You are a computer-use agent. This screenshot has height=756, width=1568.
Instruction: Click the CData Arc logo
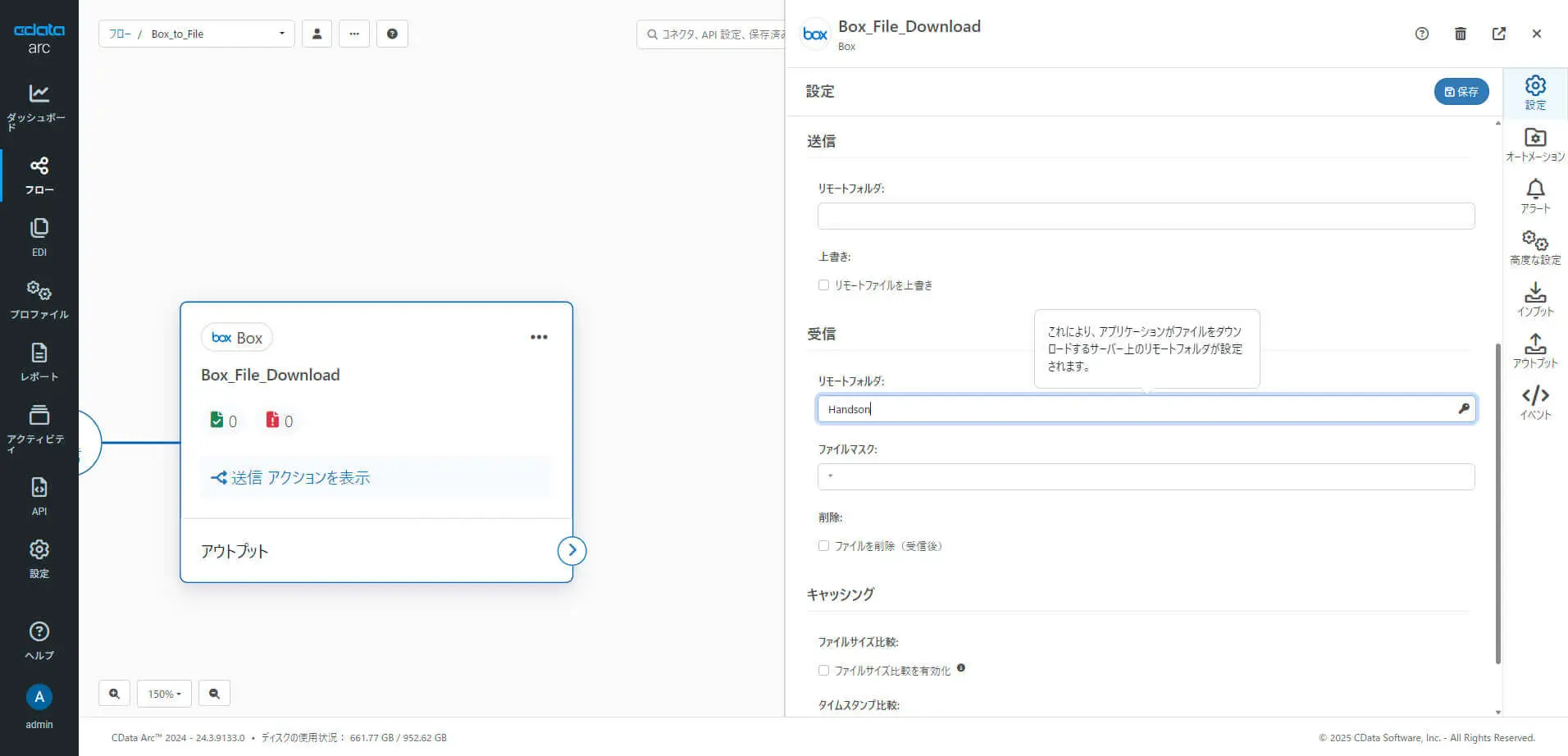tap(39, 38)
